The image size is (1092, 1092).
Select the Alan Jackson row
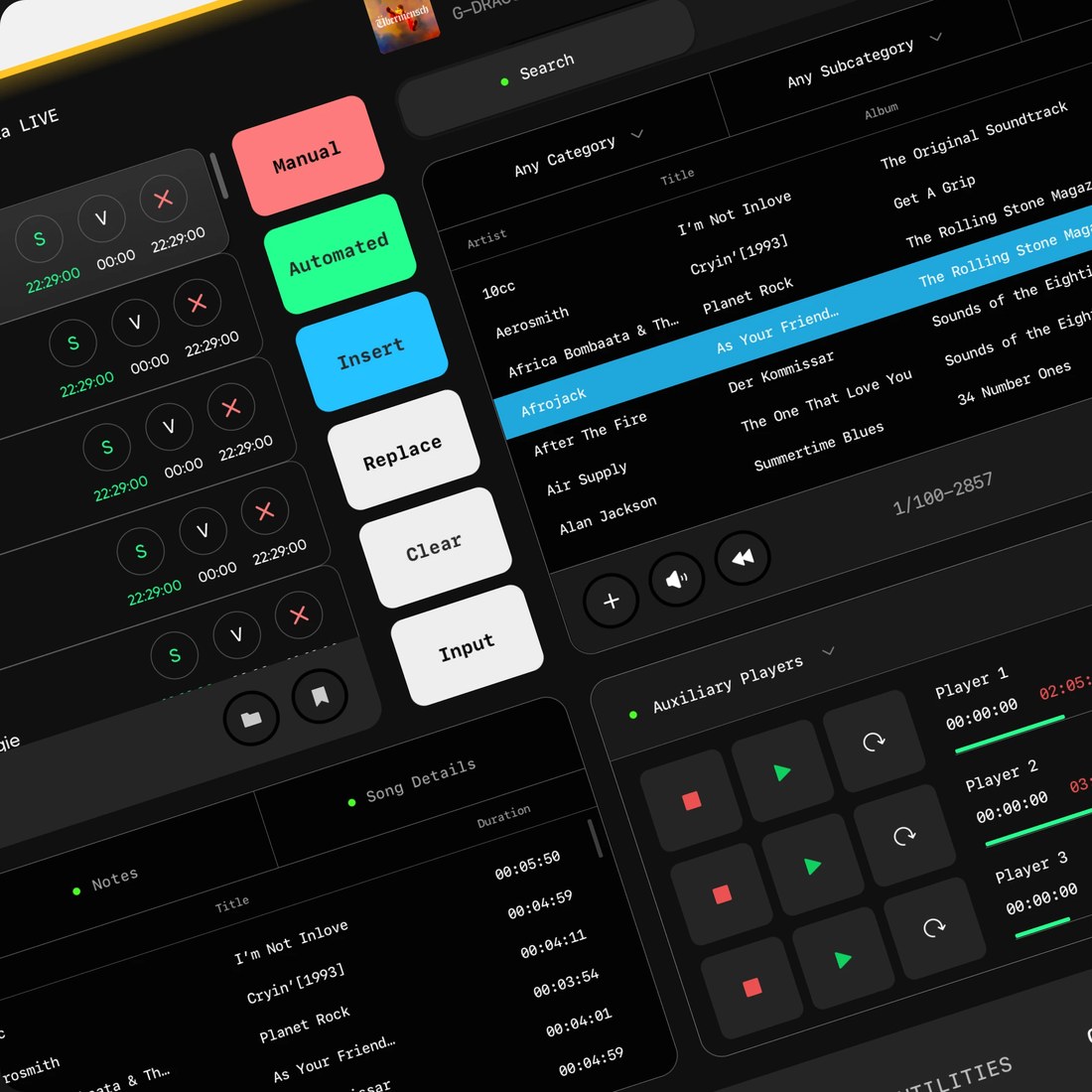(608, 514)
